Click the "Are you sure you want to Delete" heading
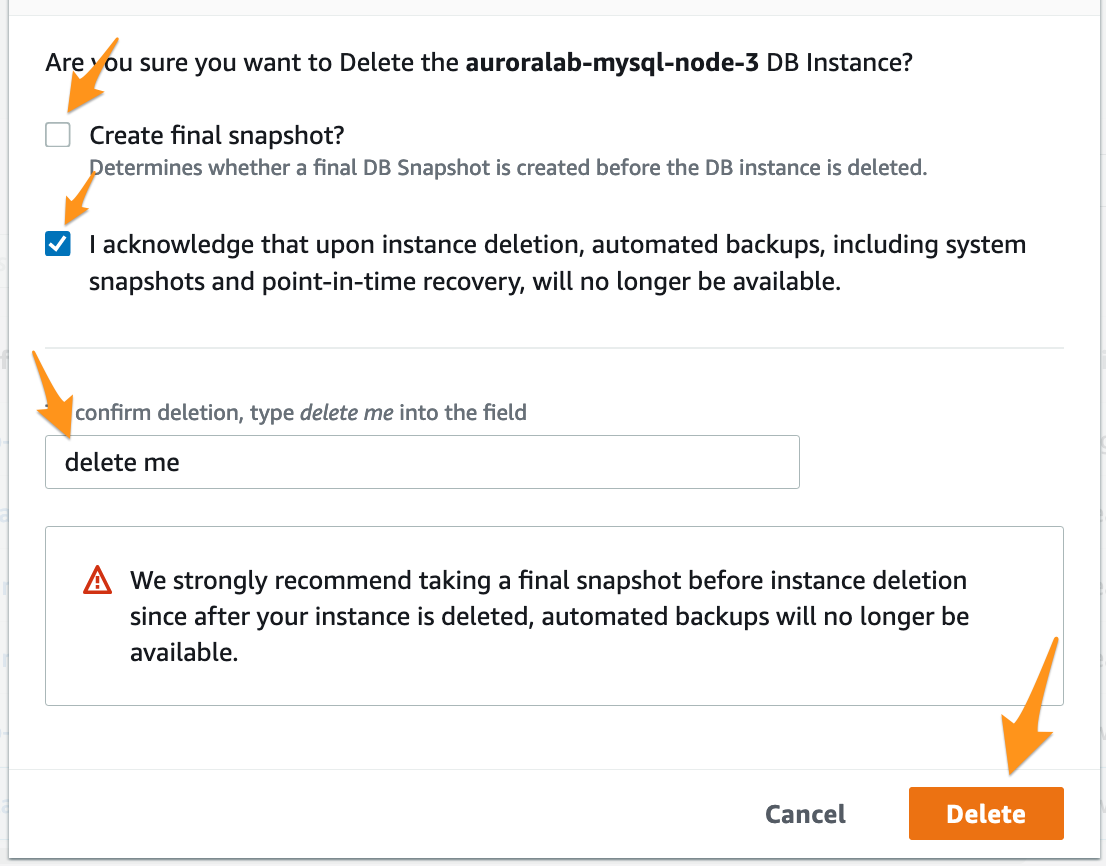1106x866 pixels. click(x=479, y=63)
